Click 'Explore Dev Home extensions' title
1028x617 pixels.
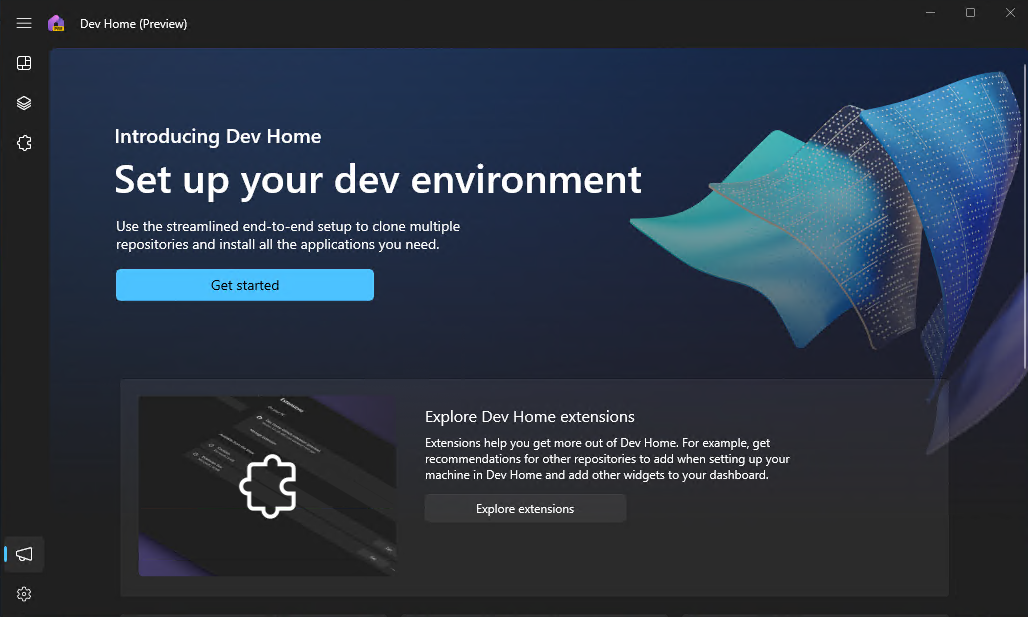click(x=530, y=416)
